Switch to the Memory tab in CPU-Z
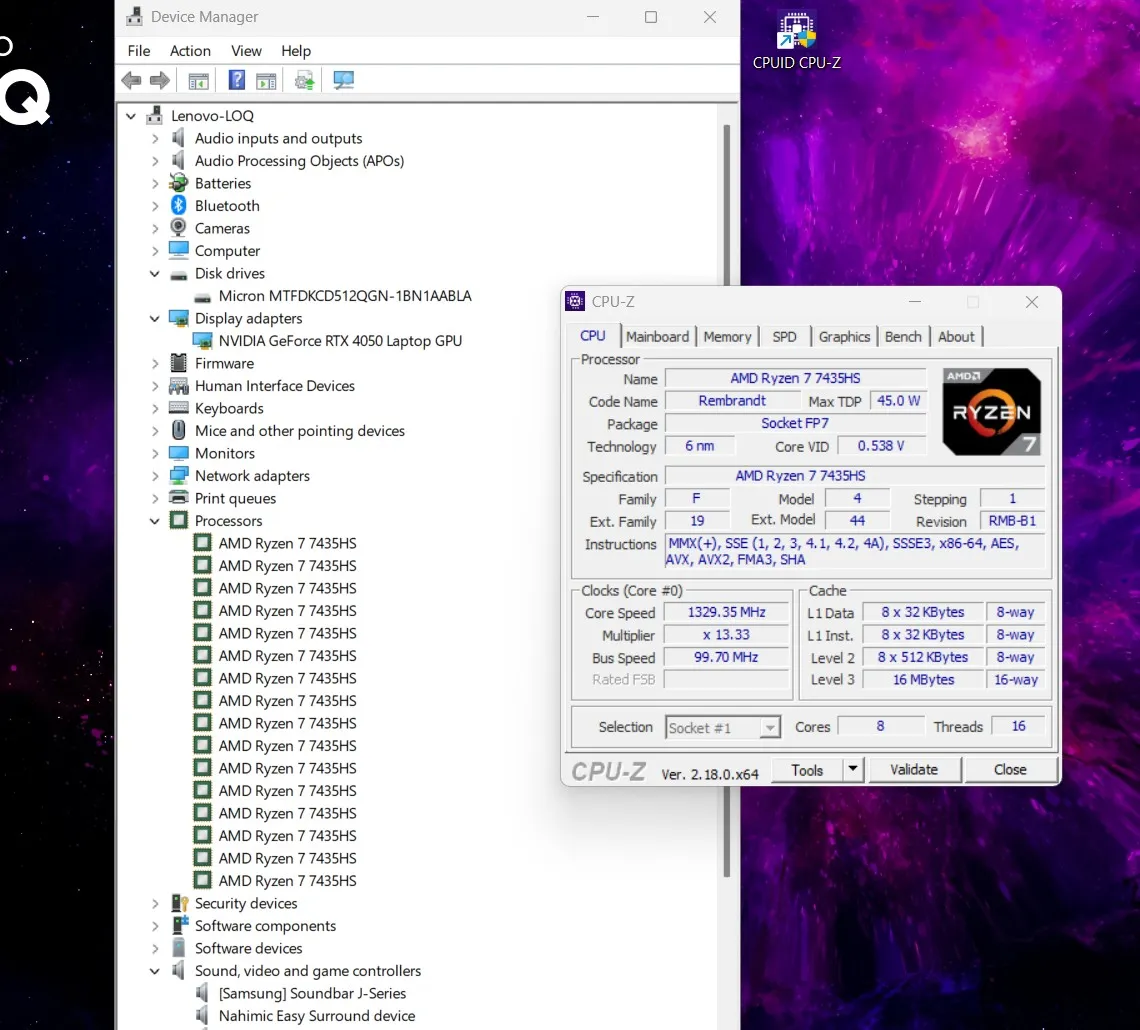 (x=727, y=337)
